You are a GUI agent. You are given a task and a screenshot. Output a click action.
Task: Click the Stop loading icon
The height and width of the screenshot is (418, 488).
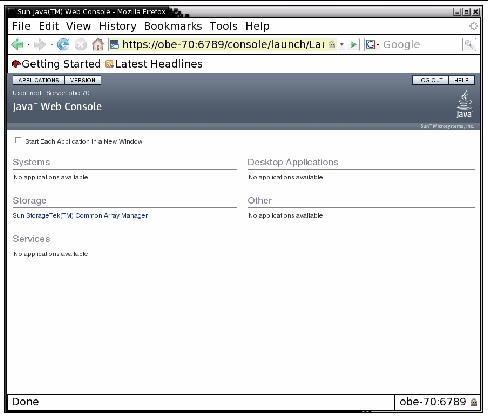pyautogui.click(x=81, y=44)
